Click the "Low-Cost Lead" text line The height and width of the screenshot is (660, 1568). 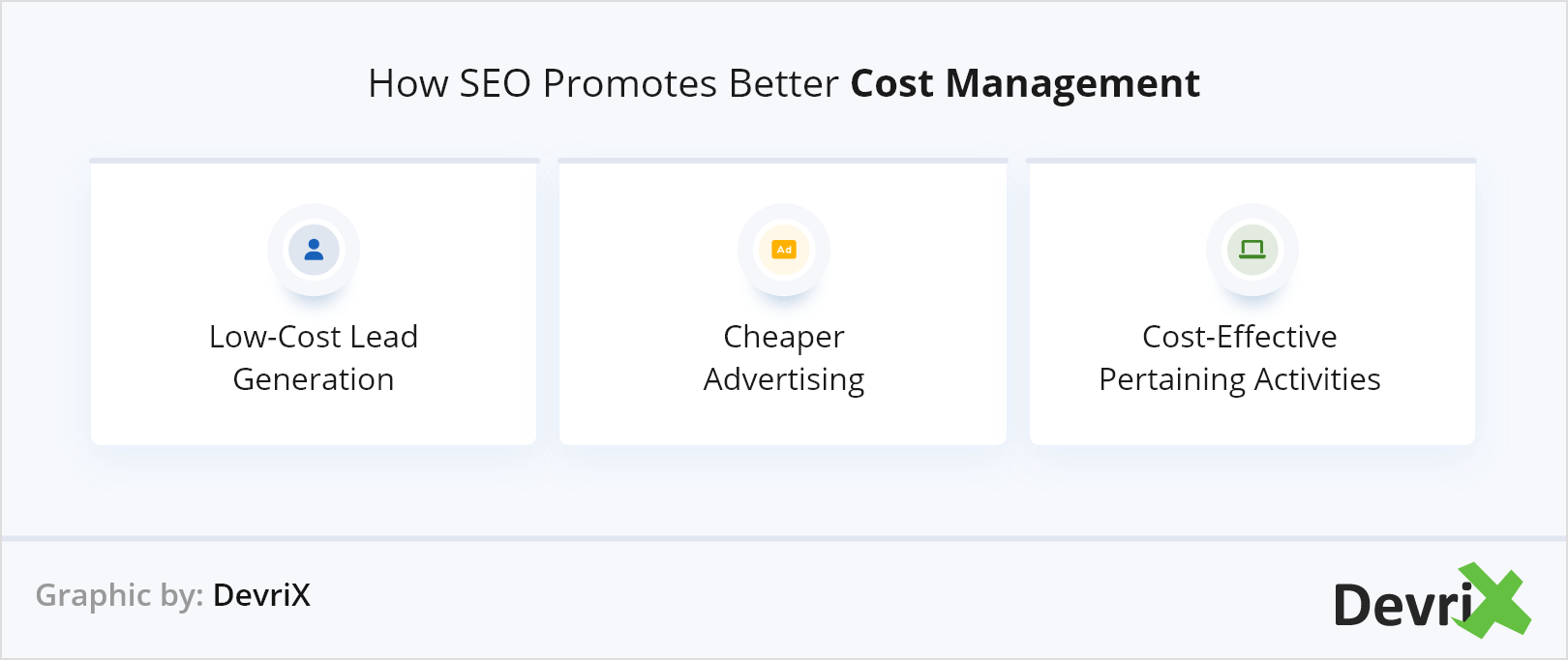click(314, 337)
